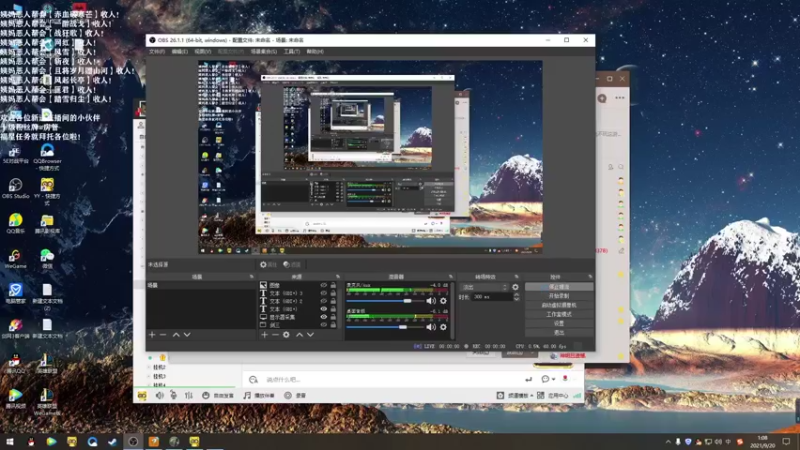The image size is (800, 450).
Task: Add a new source with plus icon
Action: pos(264,335)
